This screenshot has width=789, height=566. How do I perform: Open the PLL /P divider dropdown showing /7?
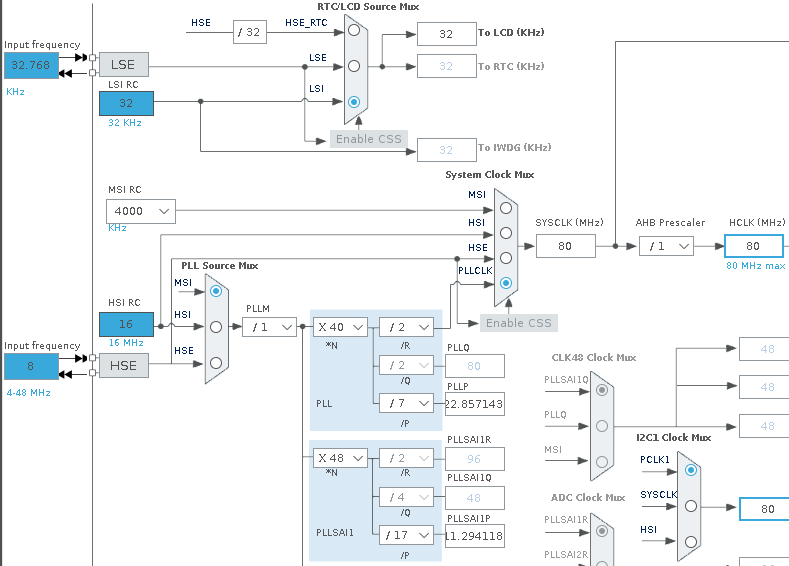[406, 403]
